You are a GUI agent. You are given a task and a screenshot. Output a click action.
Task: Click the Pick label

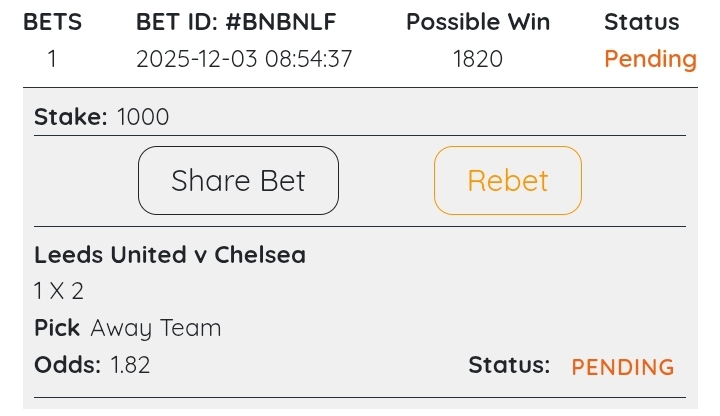57,328
